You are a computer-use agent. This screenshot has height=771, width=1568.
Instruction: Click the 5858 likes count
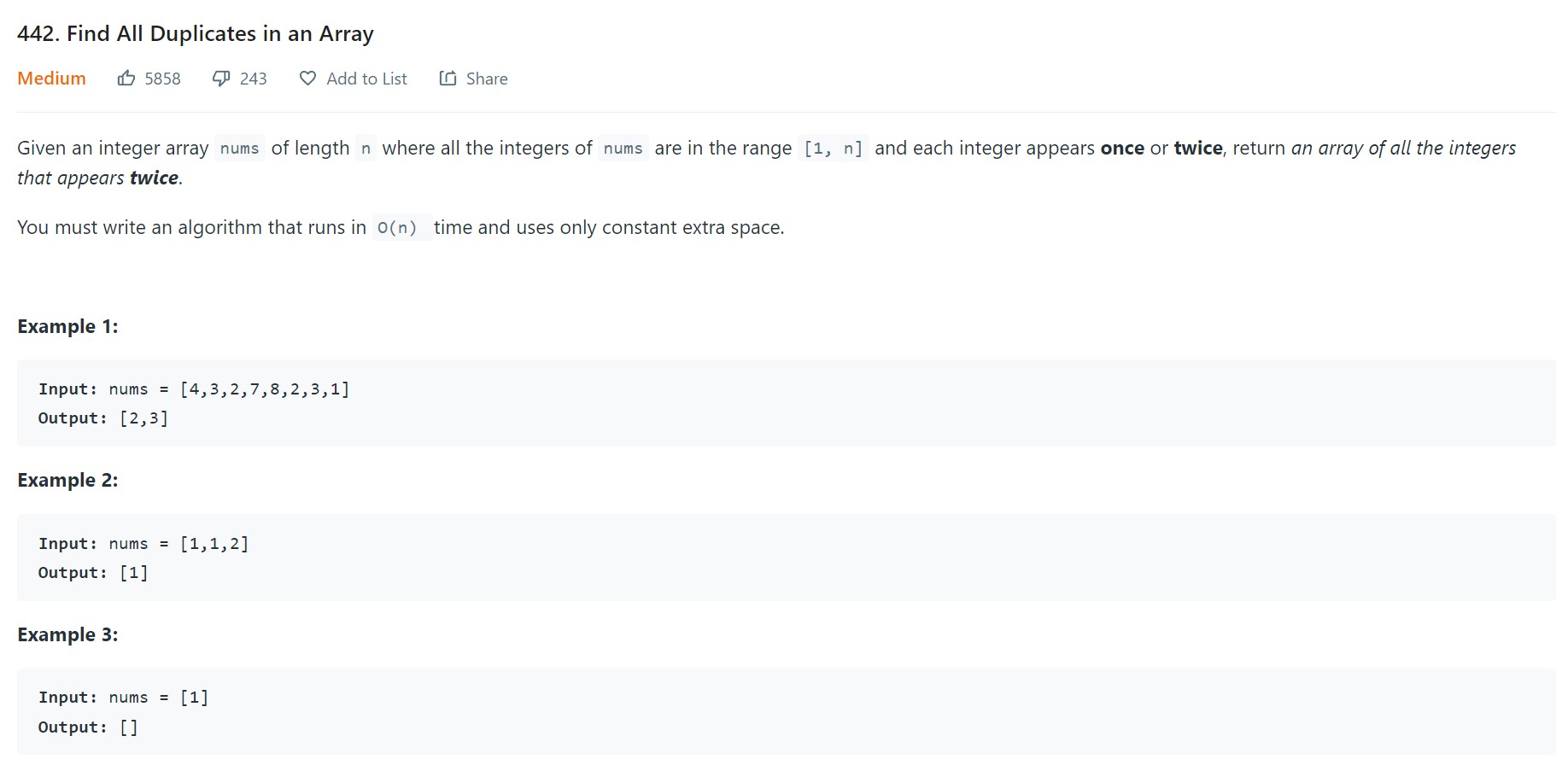162,79
